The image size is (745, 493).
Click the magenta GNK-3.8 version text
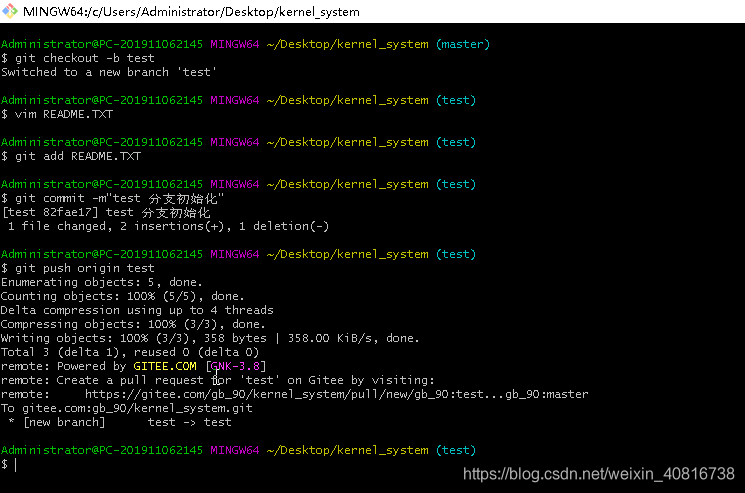(x=235, y=366)
